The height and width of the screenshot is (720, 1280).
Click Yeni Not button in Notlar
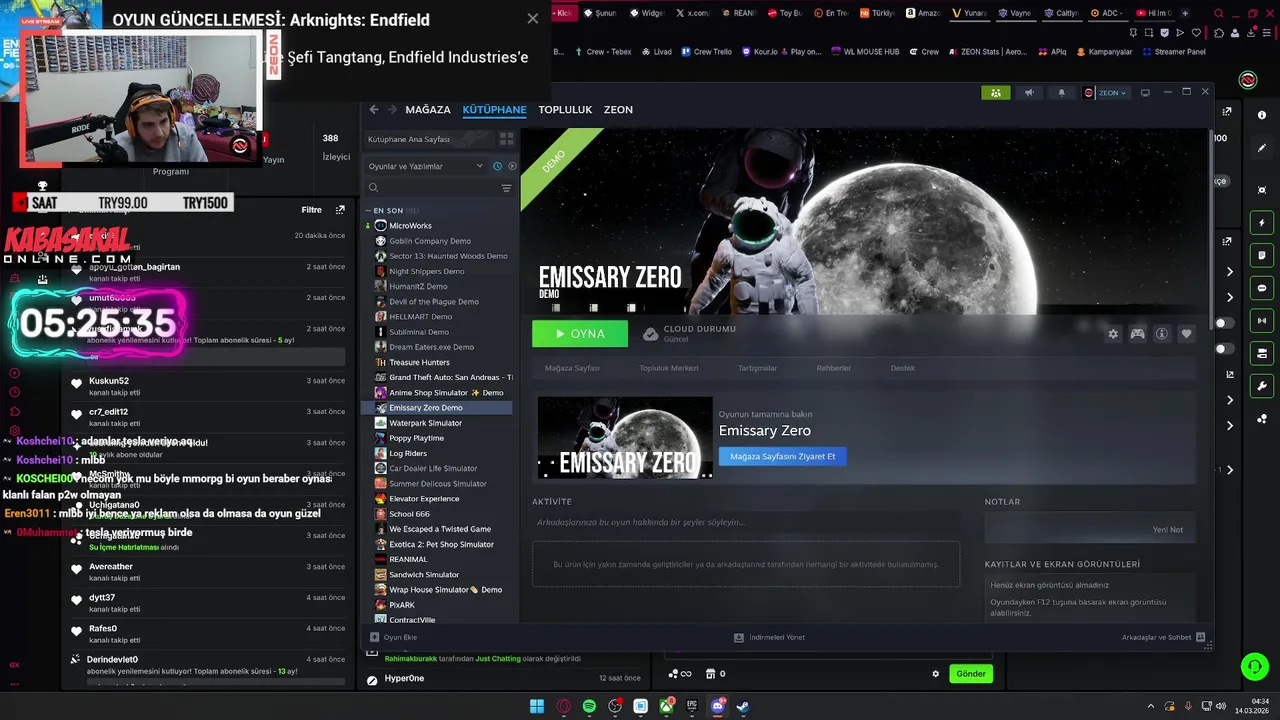click(1167, 530)
